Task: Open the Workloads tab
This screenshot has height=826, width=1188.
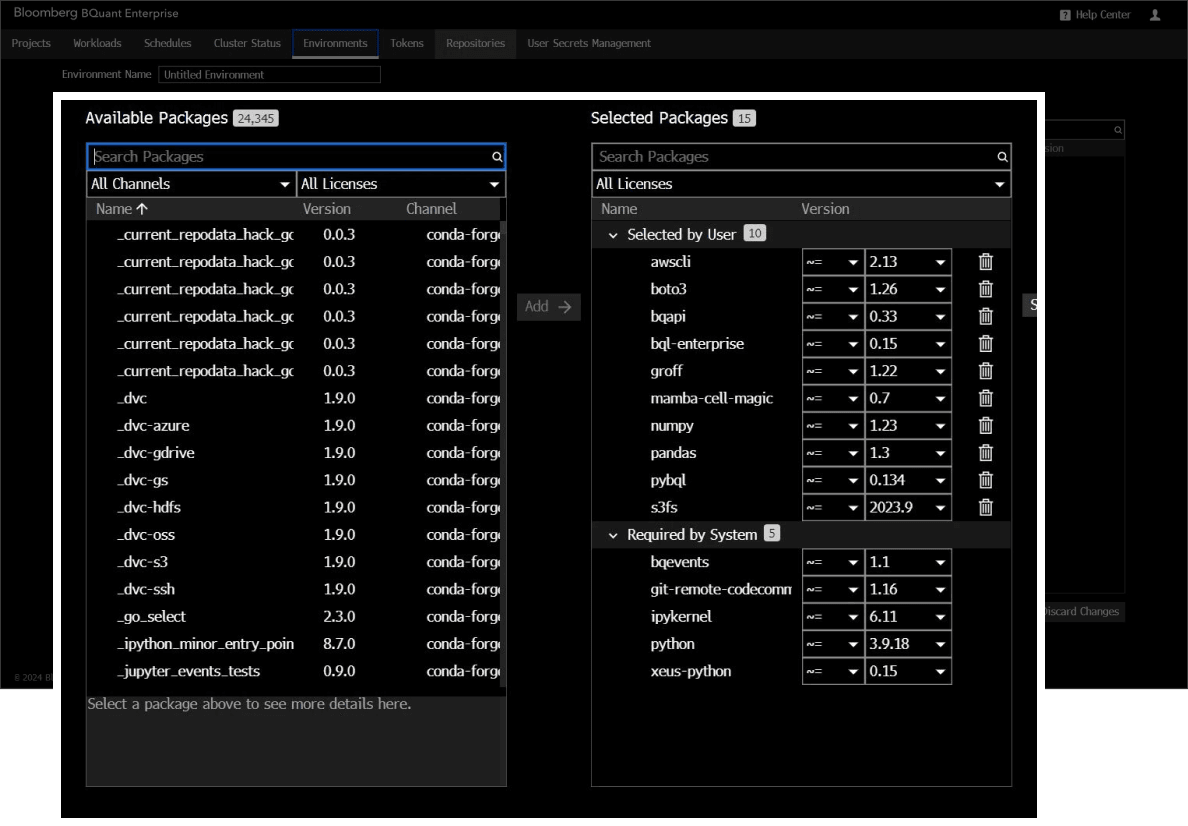Action: pos(97,43)
